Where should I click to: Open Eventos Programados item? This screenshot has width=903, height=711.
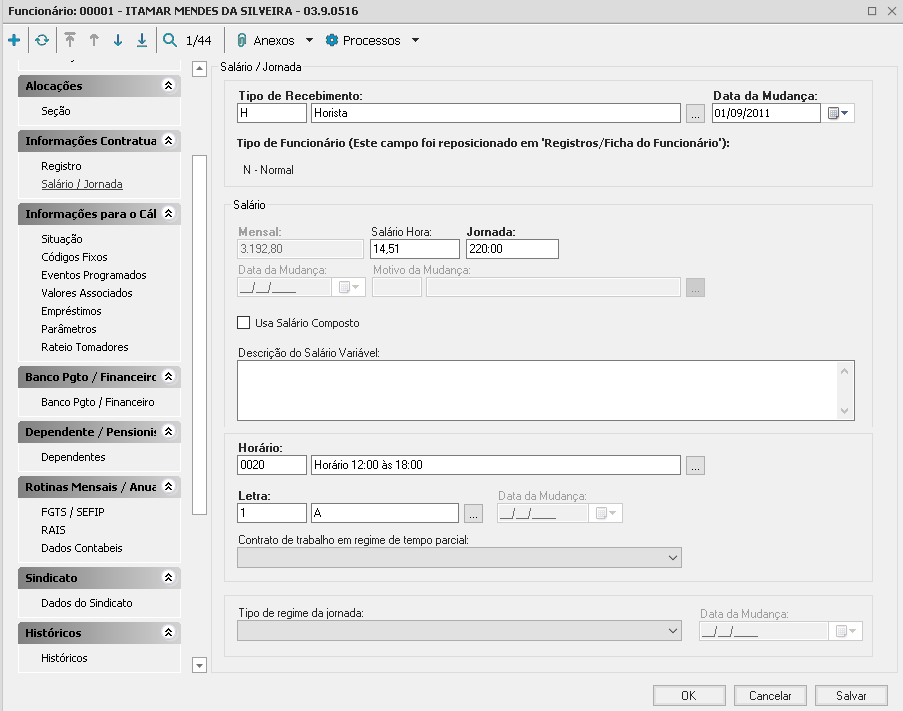click(94, 275)
